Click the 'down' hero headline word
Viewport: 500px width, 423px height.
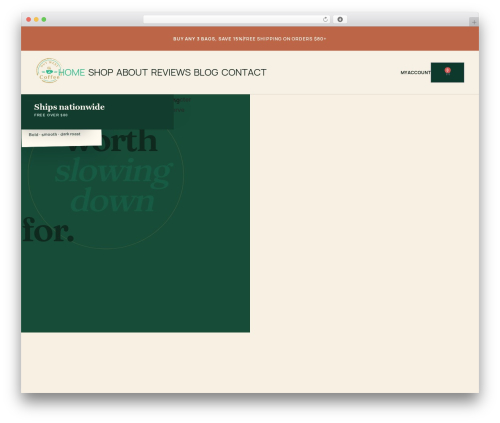[112, 201]
